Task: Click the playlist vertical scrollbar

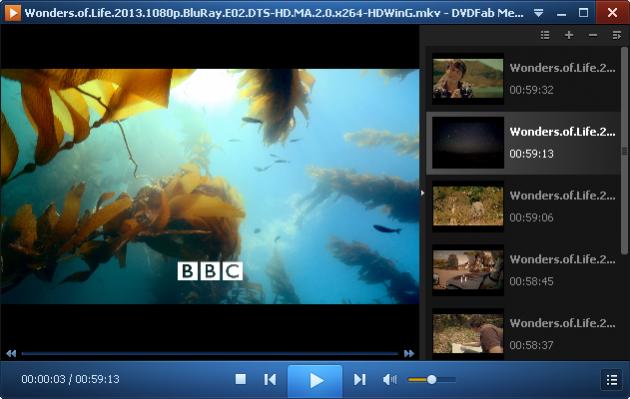Action: 624,151
